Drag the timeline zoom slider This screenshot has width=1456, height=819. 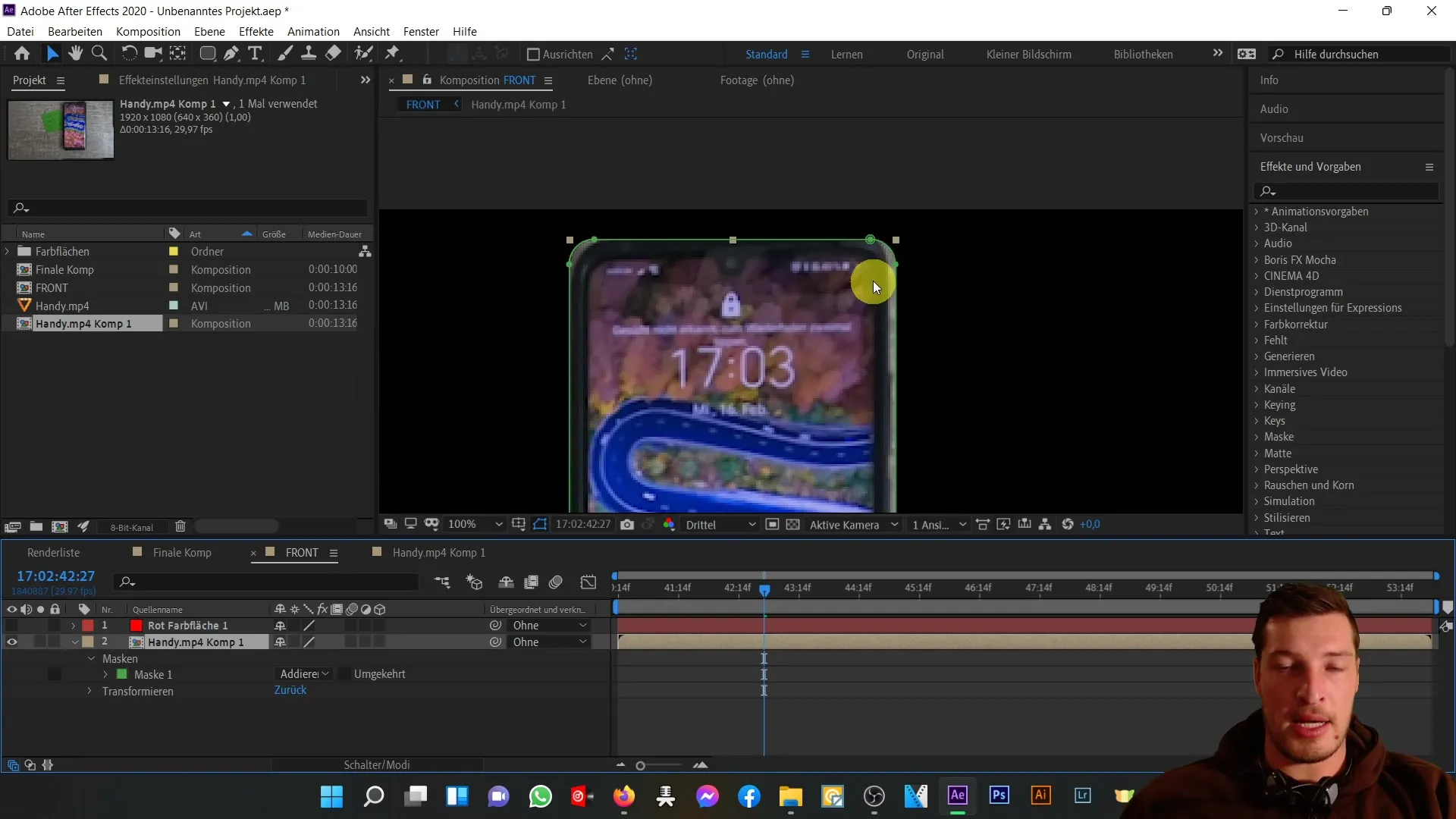coord(640,765)
